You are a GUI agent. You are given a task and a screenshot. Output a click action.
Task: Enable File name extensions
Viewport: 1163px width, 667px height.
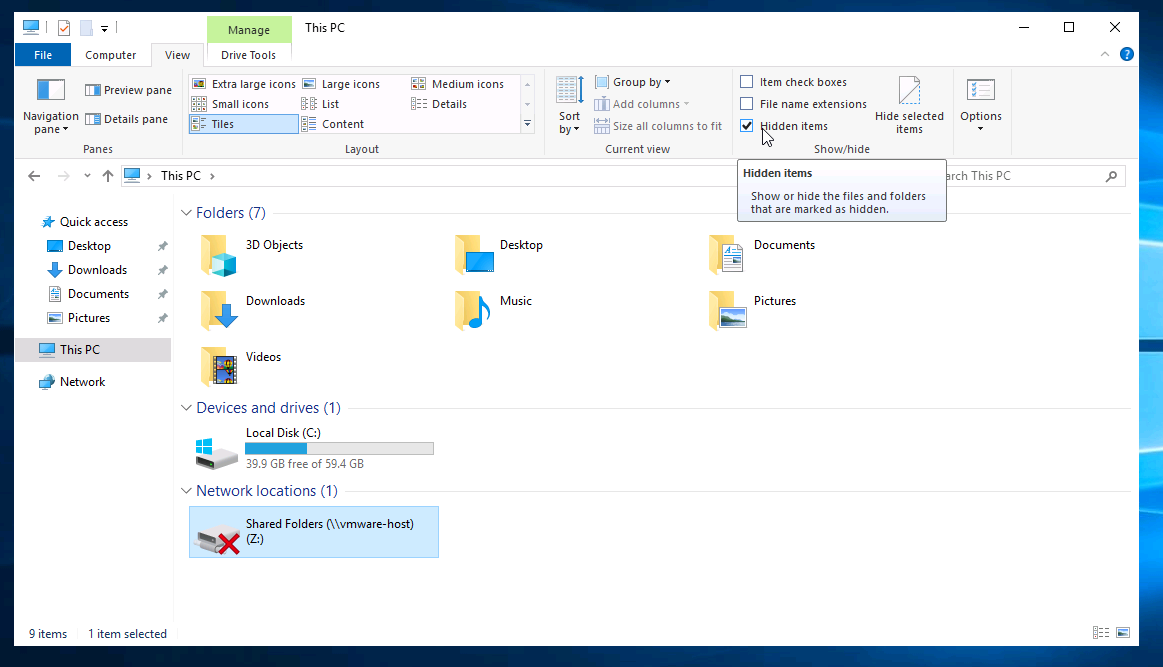pos(747,104)
